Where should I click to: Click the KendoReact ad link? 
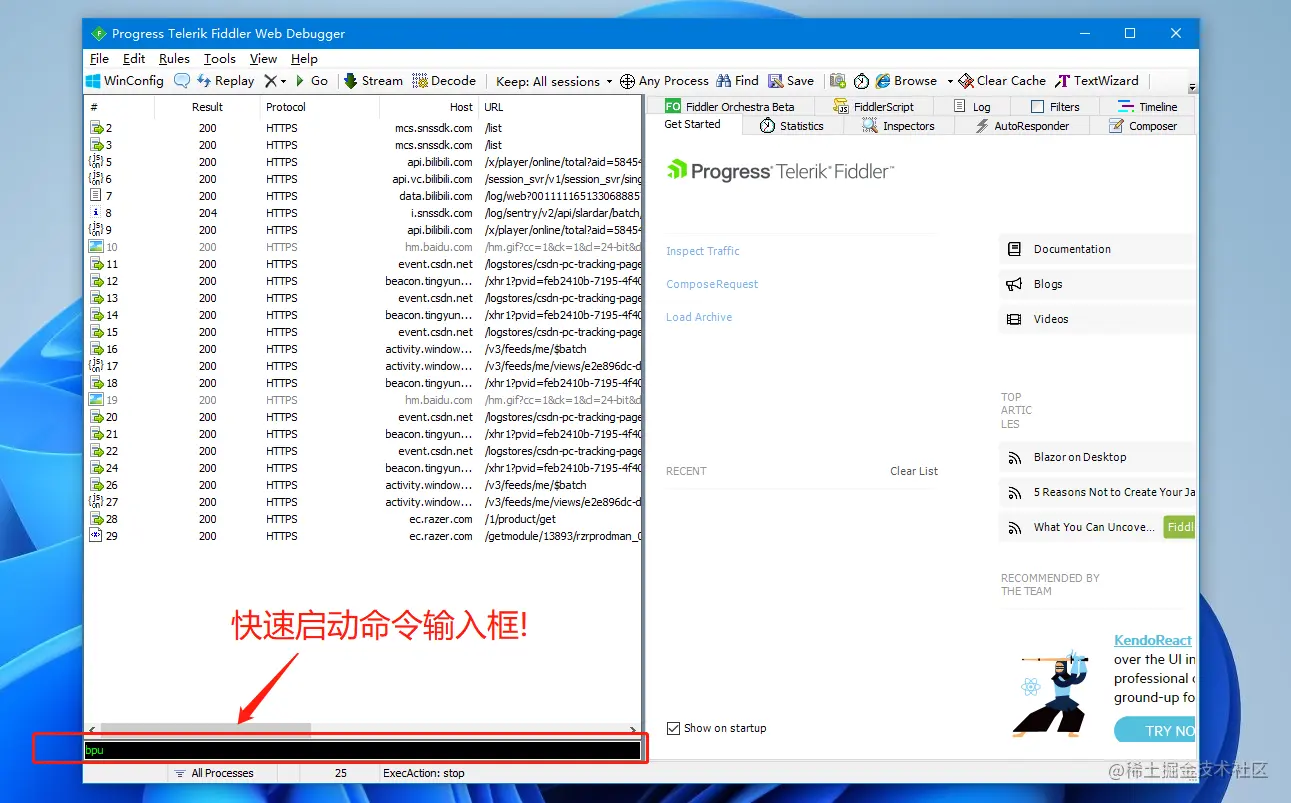[x=1153, y=640]
